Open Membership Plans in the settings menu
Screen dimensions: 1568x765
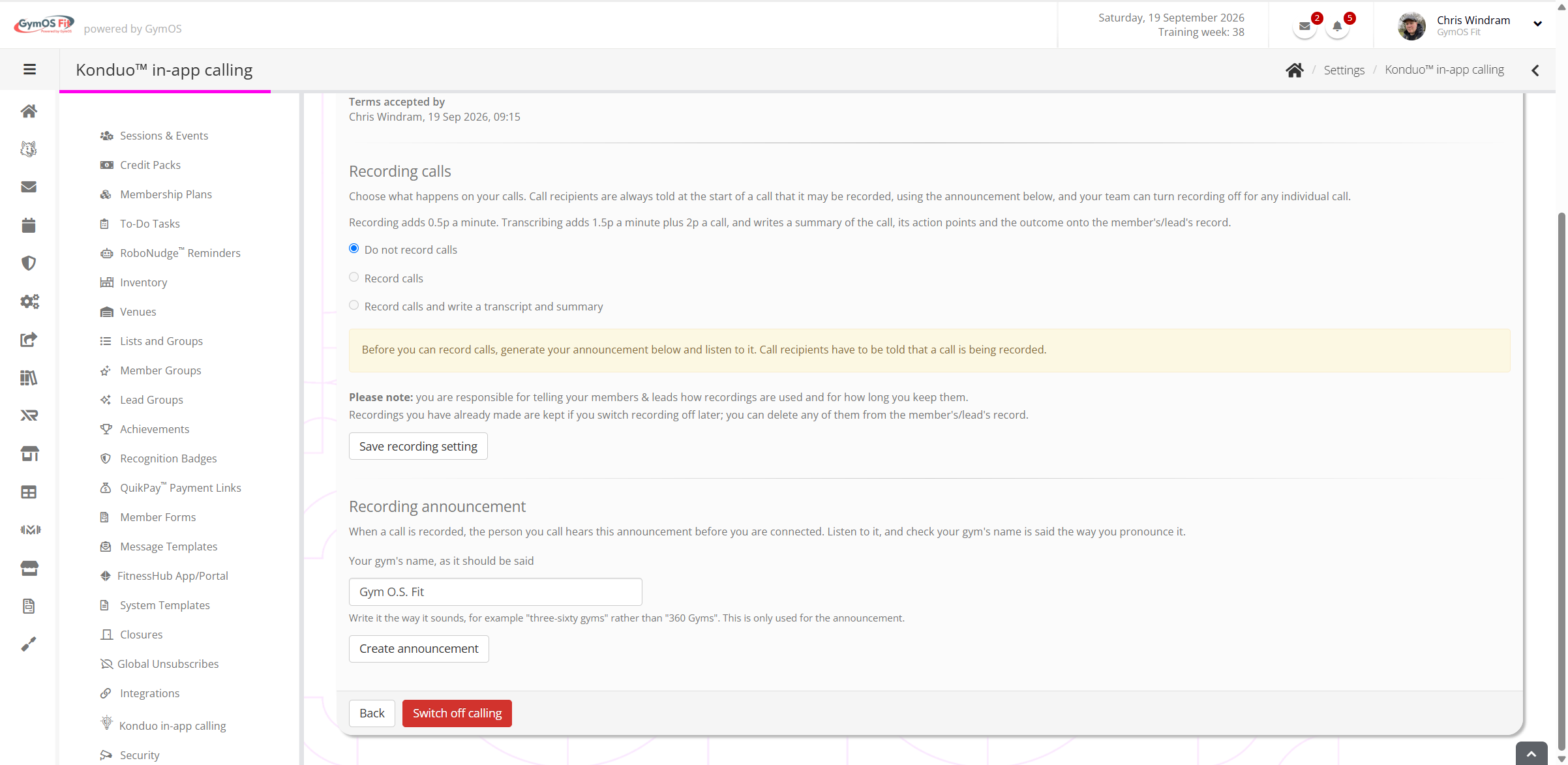point(166,194)
